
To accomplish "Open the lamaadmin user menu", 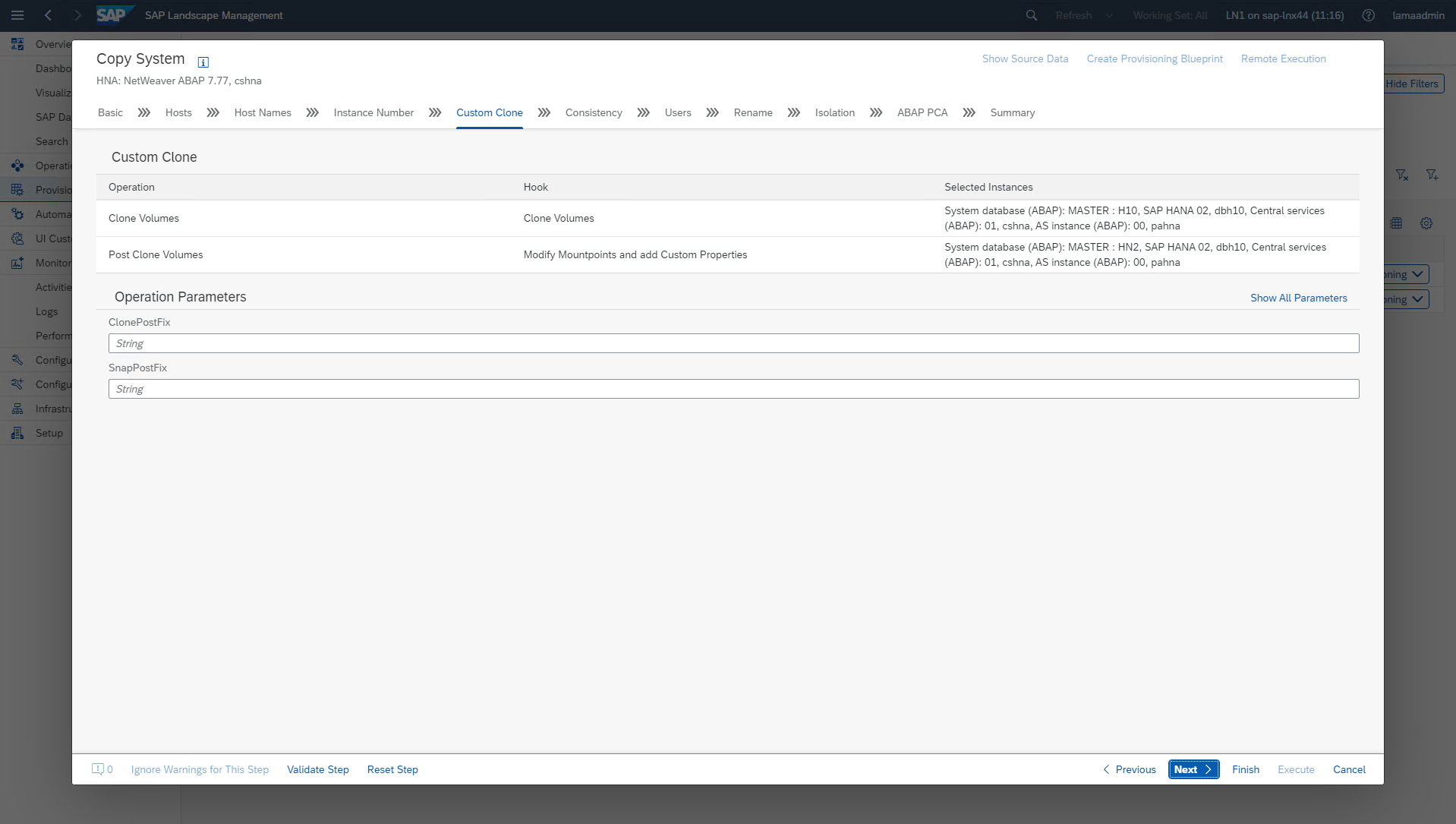I will coord(1417,15).
